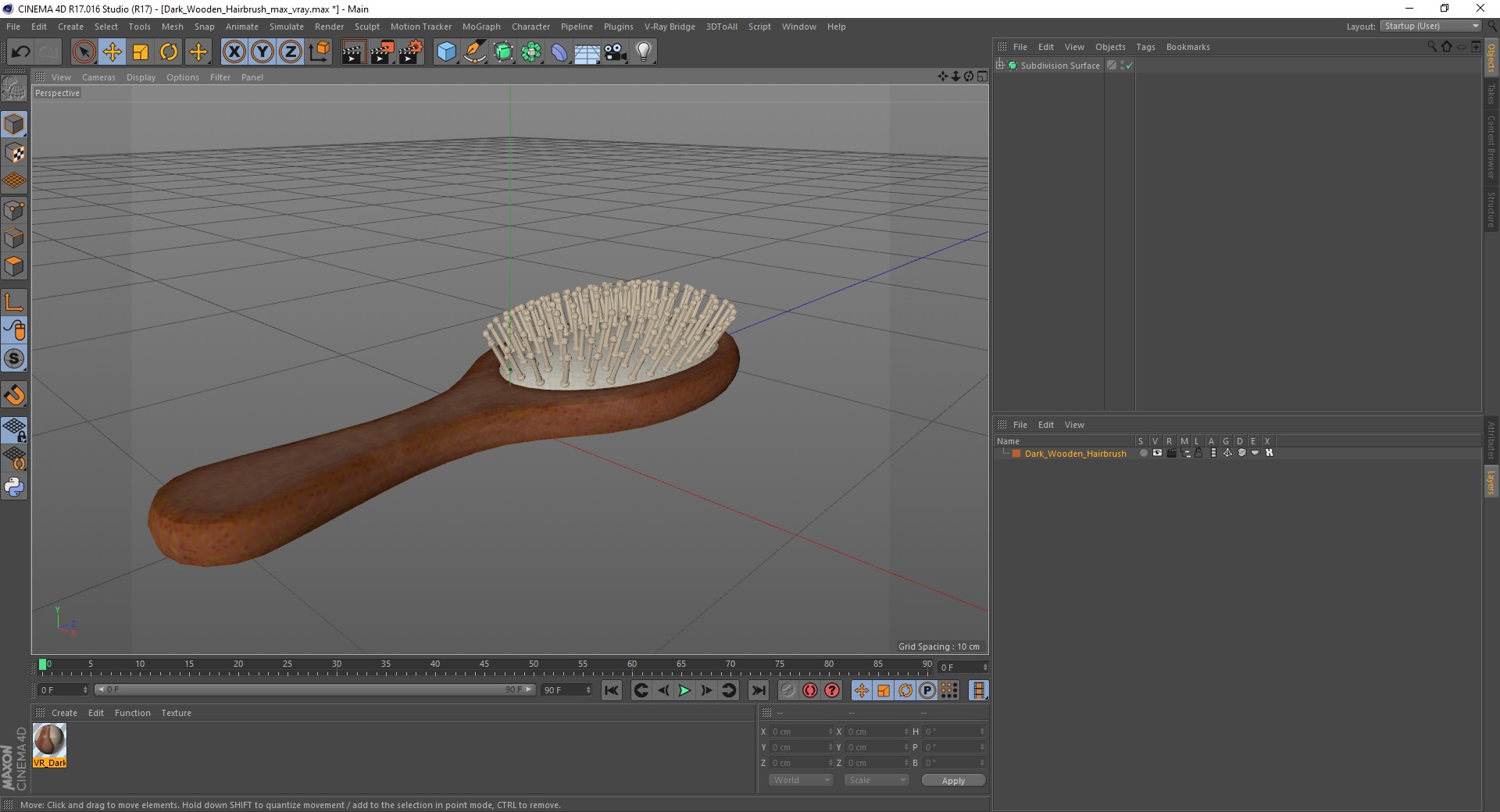Open Scale mode dropdown

tap(876, 780)
